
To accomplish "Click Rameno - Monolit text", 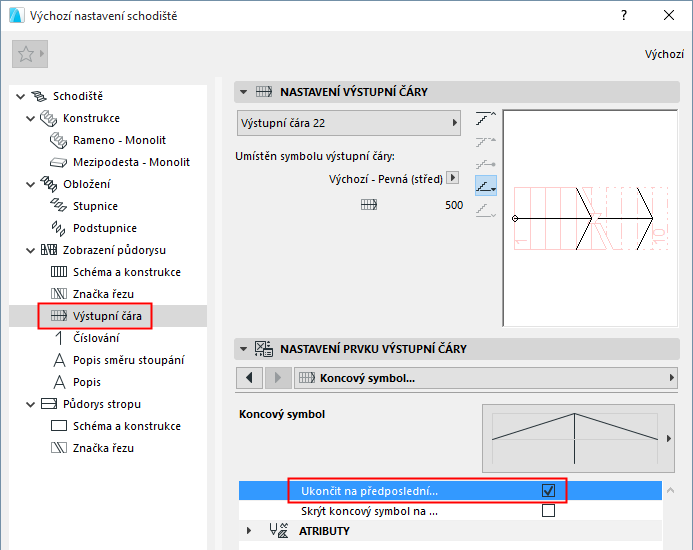I will [x=119, y=140].
